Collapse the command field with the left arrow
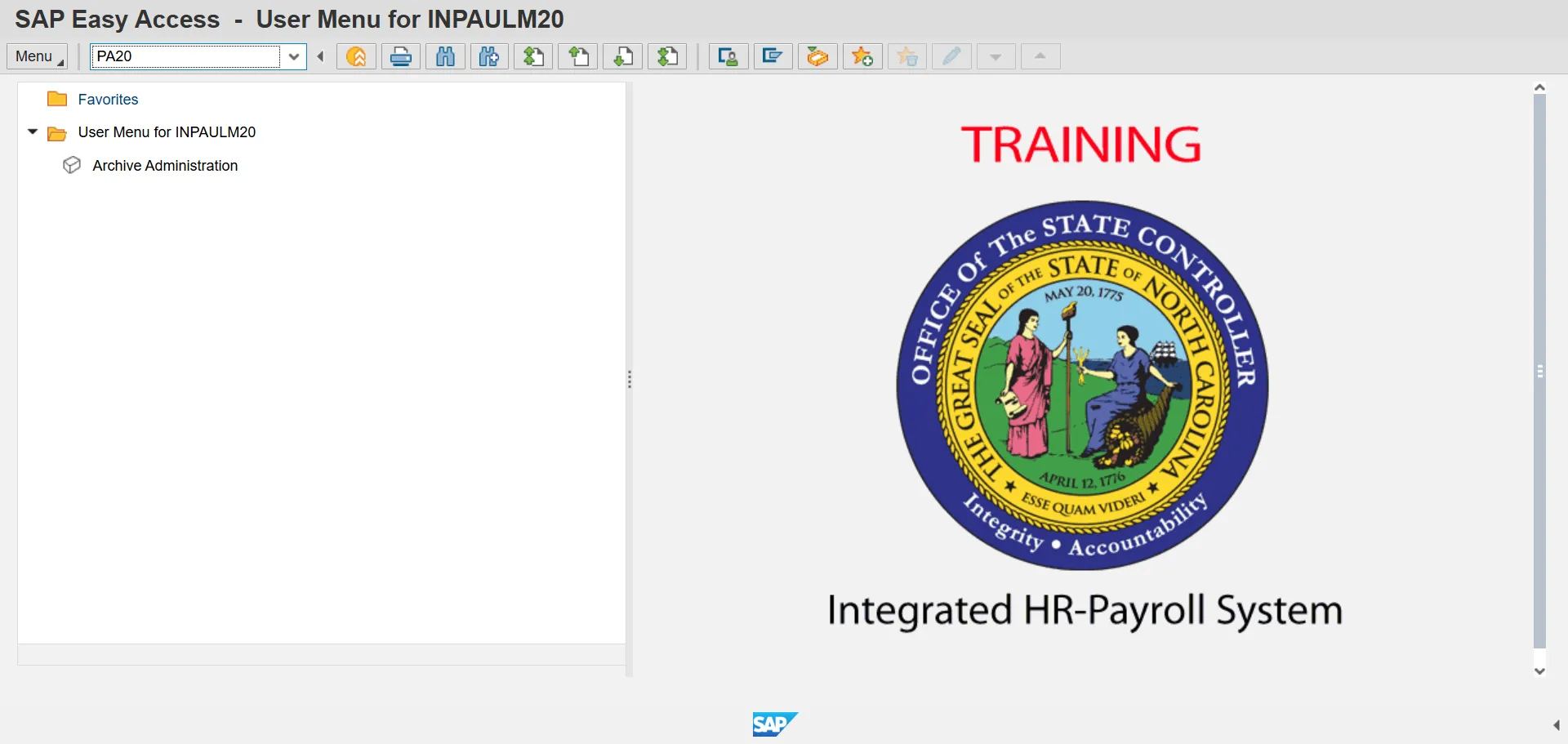1568x744 pixels. point(321,56)
